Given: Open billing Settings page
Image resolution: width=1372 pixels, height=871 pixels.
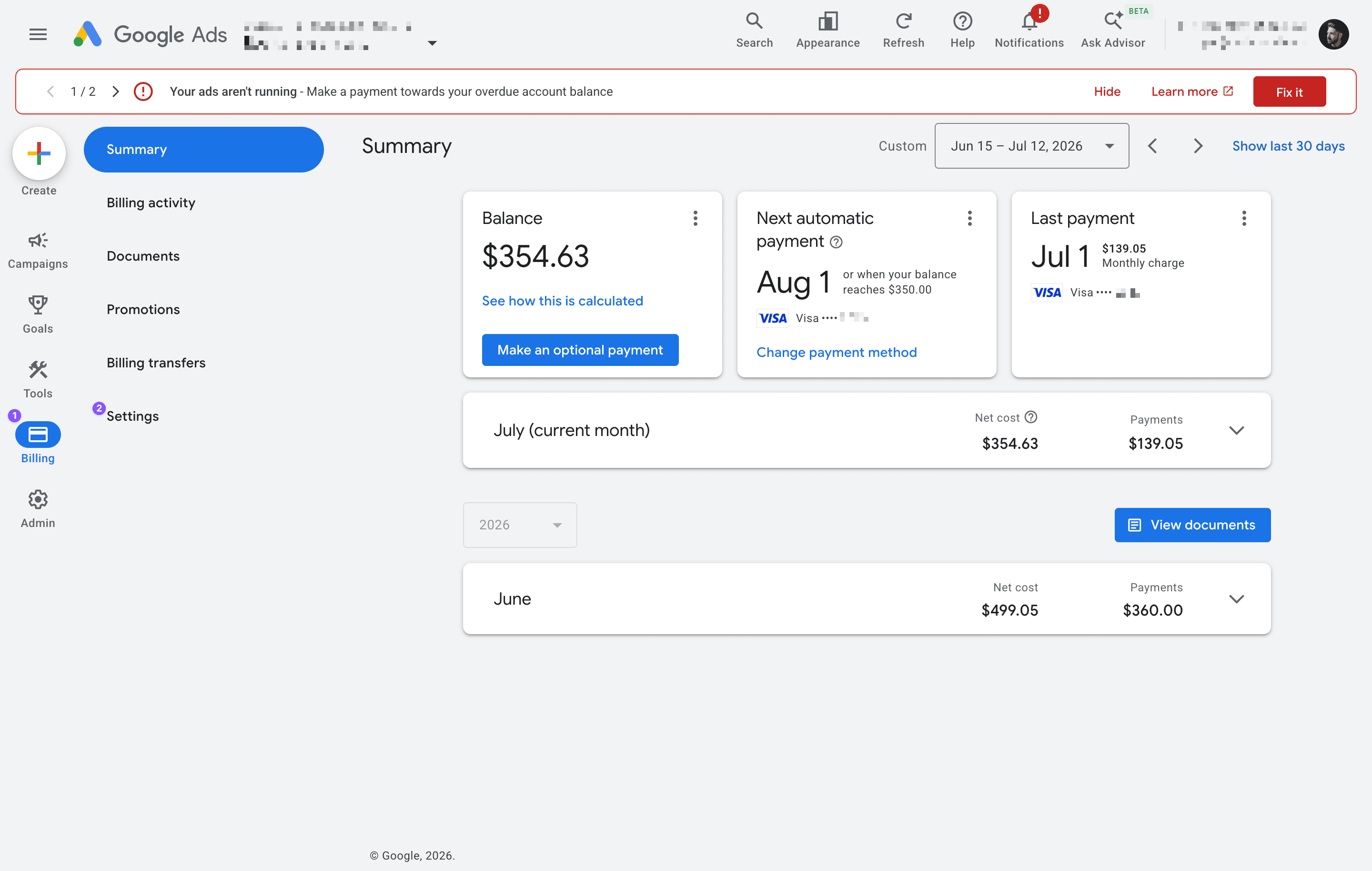Looking at the screenshot, I should [x=132, y=416].
